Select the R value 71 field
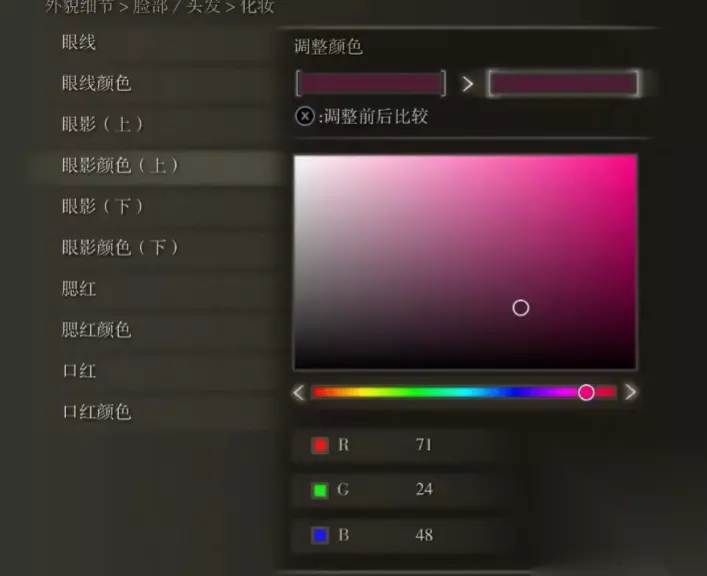This screenshot has height=576, width=707. (397, 445)
